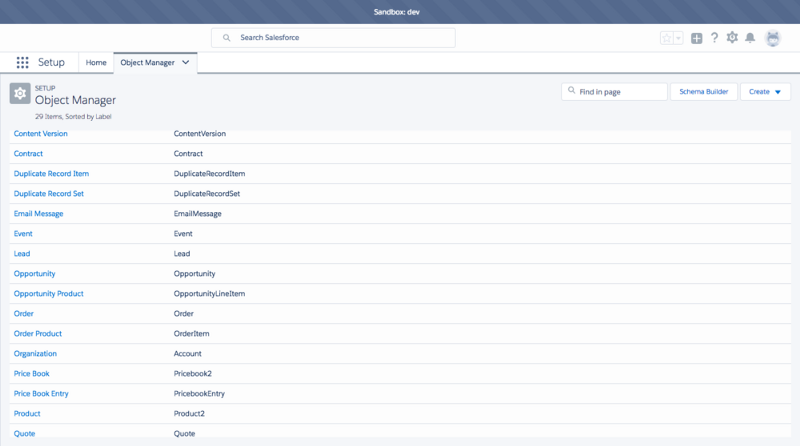Open the setup gear icon in header

point(732,38)
